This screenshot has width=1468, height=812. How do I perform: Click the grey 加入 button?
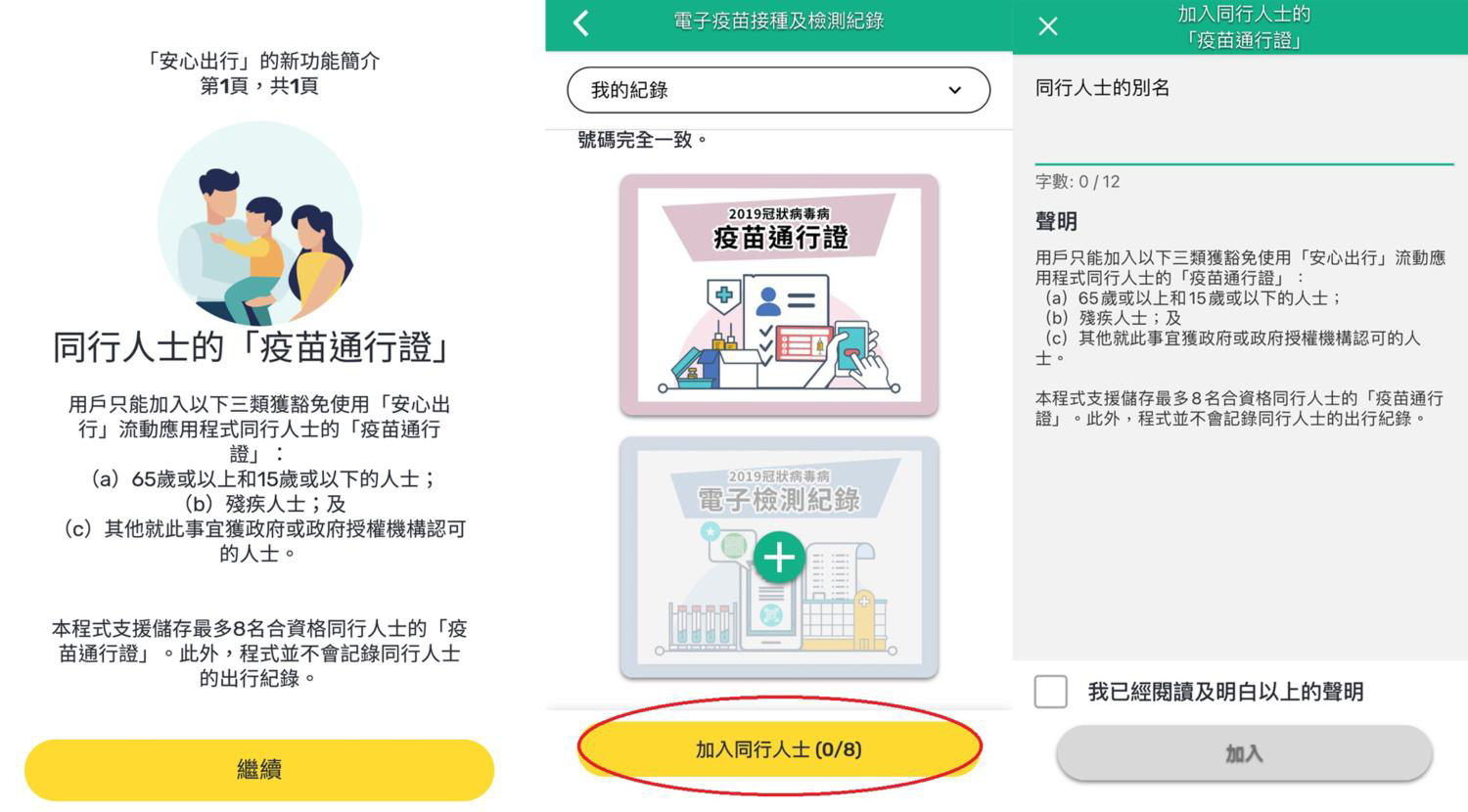coord(1244,753)
